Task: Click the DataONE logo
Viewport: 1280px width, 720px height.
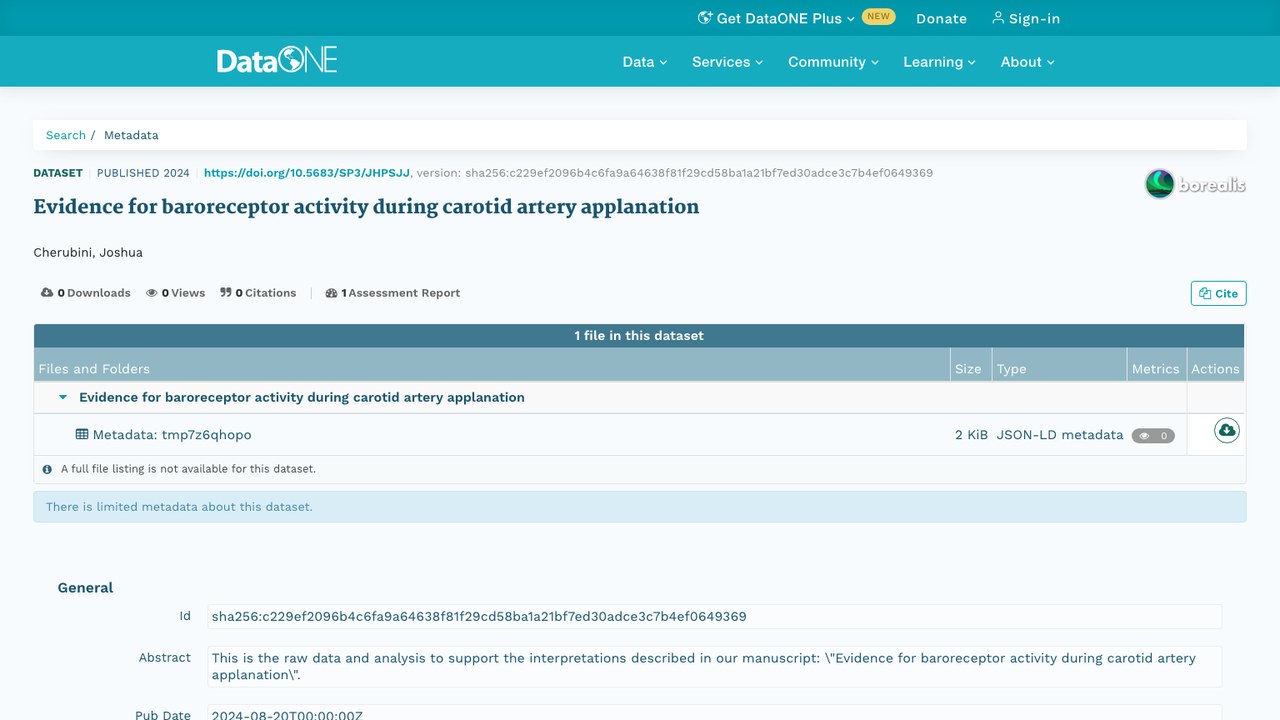Action: (277, 61)
